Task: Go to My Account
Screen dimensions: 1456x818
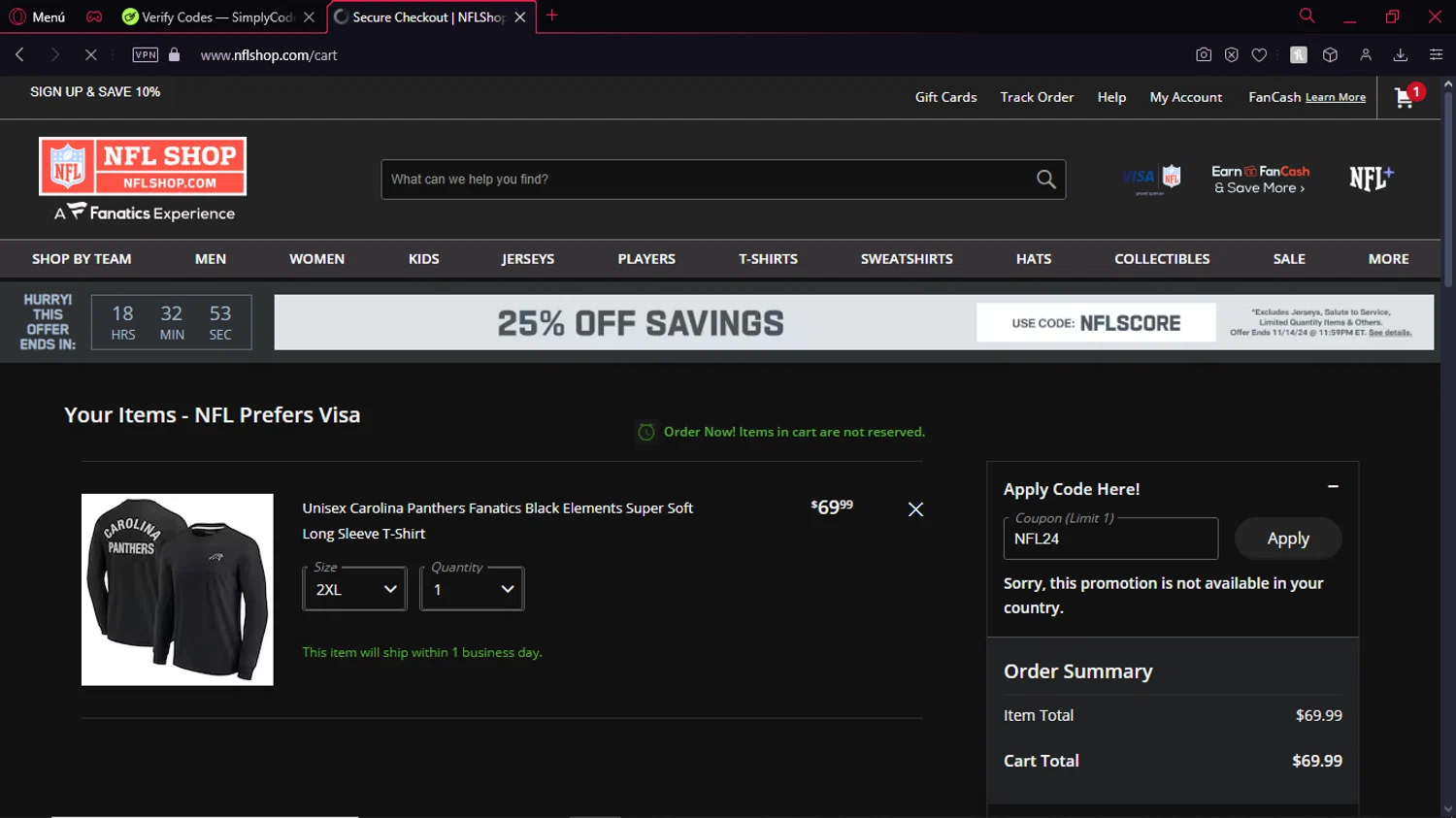Action: pos(1185,97)
